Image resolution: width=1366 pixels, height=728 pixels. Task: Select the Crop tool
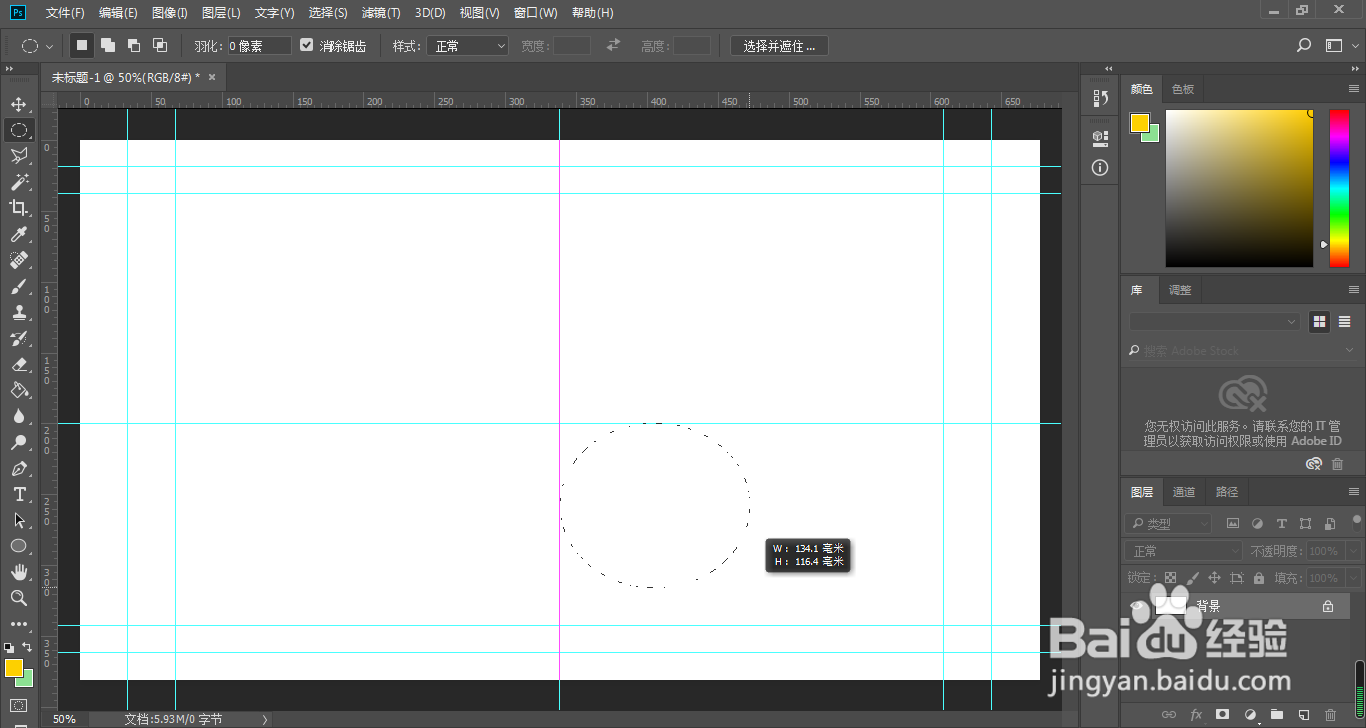(x=18, y=208)
